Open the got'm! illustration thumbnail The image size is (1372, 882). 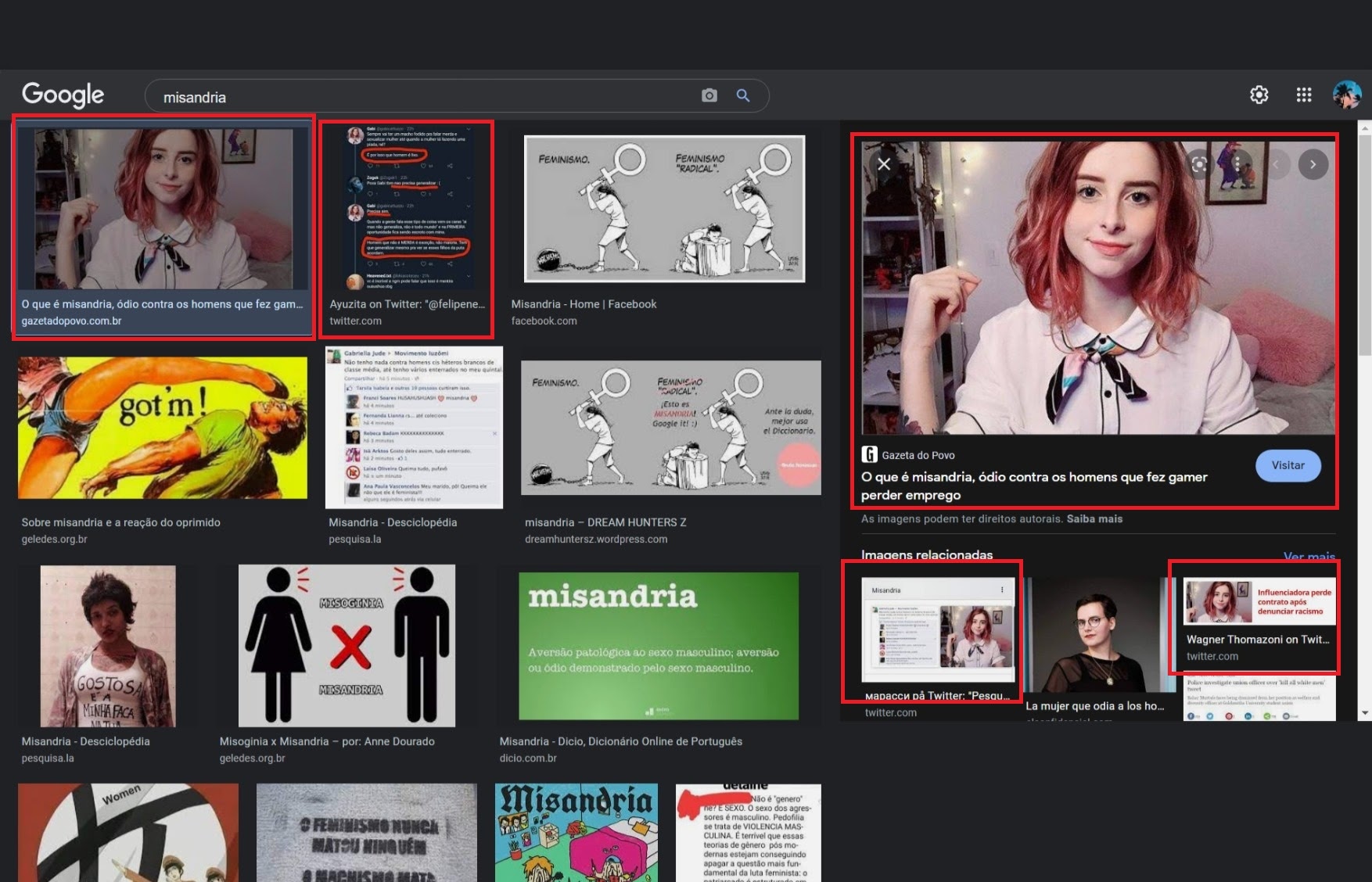click(x=163, y=428)
